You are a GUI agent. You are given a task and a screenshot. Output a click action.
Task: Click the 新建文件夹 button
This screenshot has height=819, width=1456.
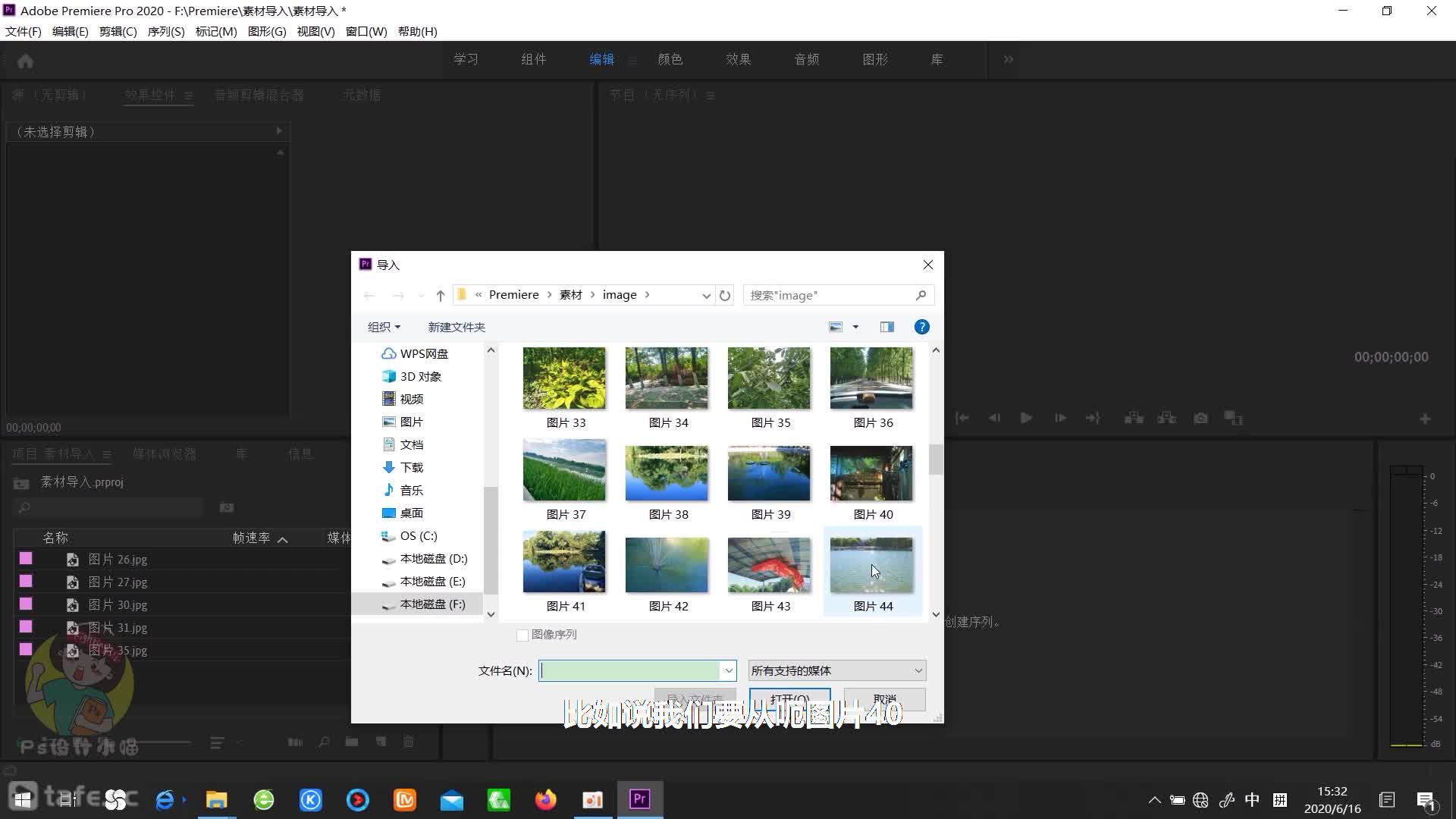coord(457,327)
